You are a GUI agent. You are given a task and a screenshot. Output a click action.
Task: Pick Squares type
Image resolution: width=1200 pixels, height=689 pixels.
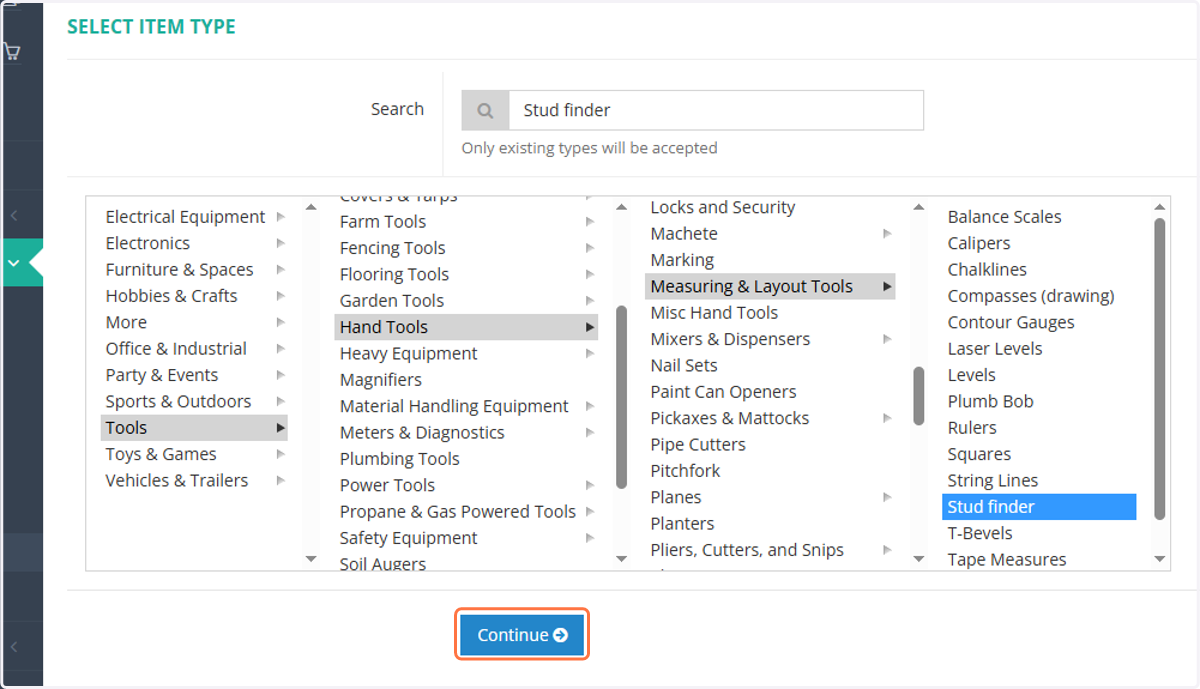(979, 455)
